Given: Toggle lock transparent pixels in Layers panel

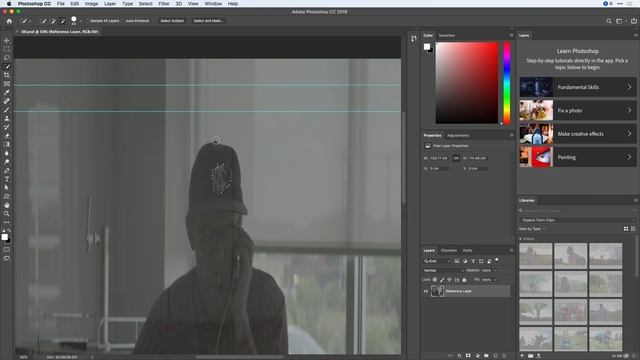Looking at the screenshot, I should [x=435, y=280].
